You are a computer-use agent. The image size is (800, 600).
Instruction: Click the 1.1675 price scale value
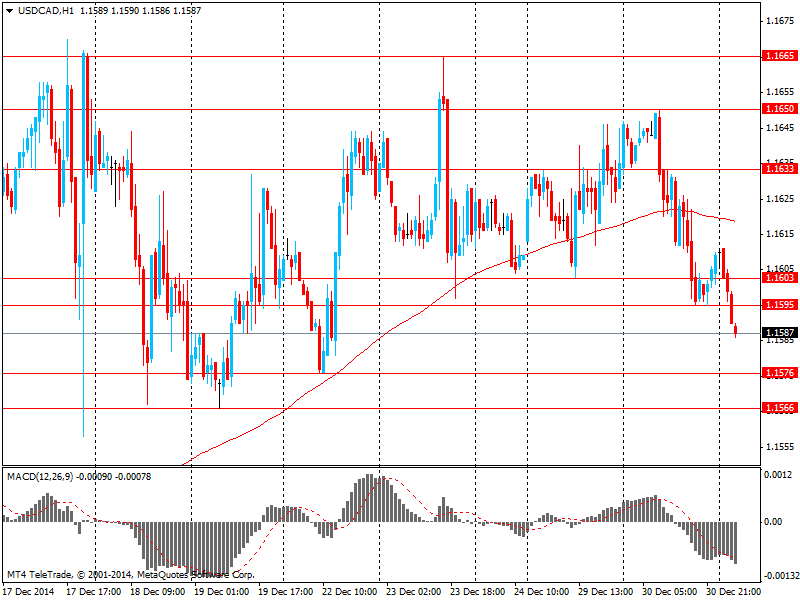click(780, 21)
